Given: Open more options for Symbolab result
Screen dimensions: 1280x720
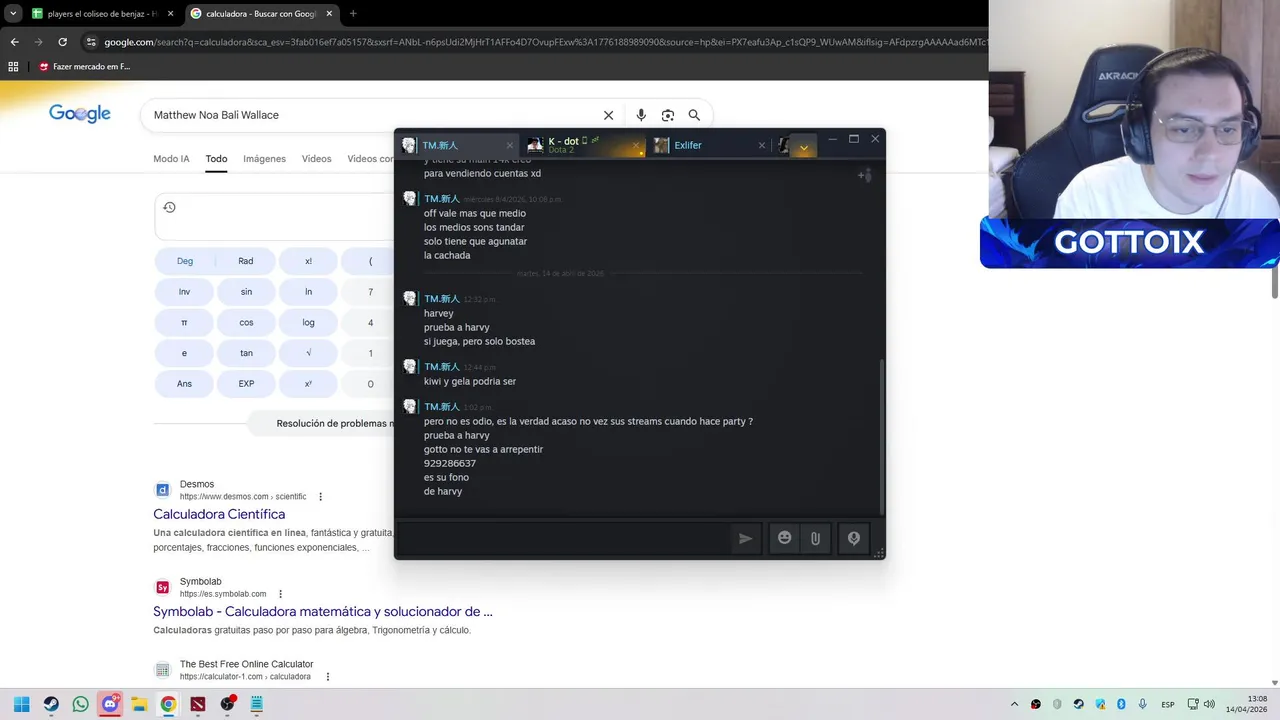Looking at the screenshot, I should (280, 594).
